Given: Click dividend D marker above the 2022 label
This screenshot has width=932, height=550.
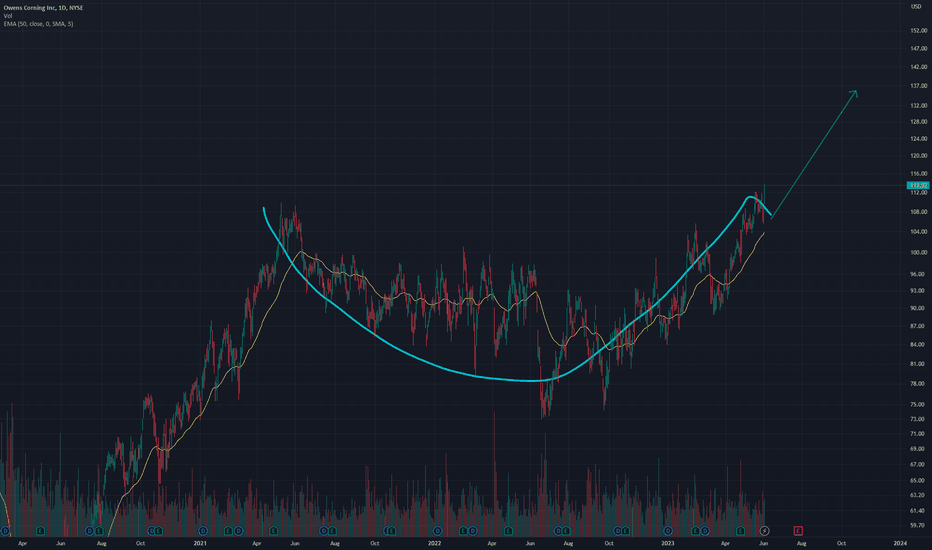Looking at the screenshot, I should pyautogui.click(x=437, y=530).
